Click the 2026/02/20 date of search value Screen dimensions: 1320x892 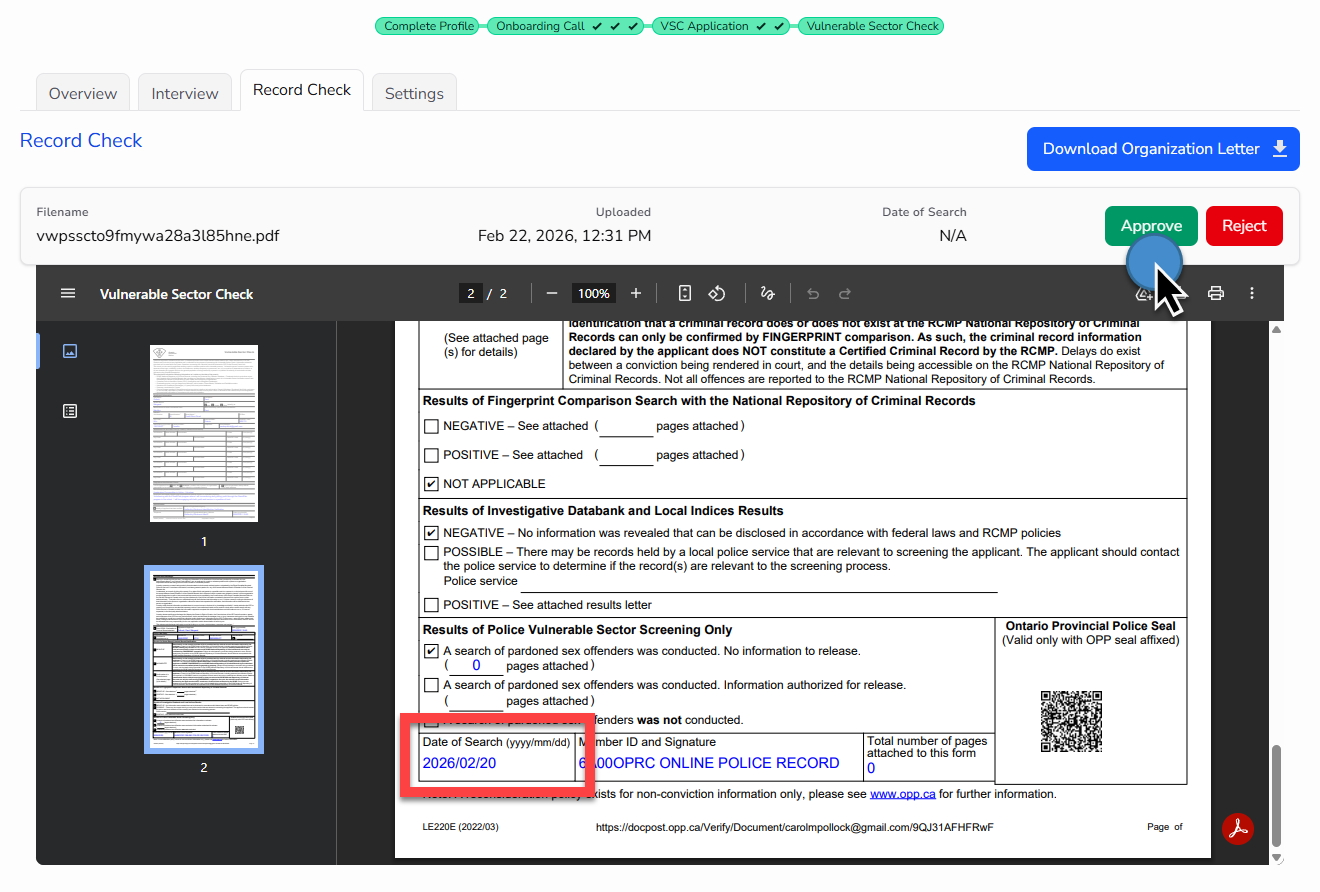pyautogui.click(x=459, y=763)
